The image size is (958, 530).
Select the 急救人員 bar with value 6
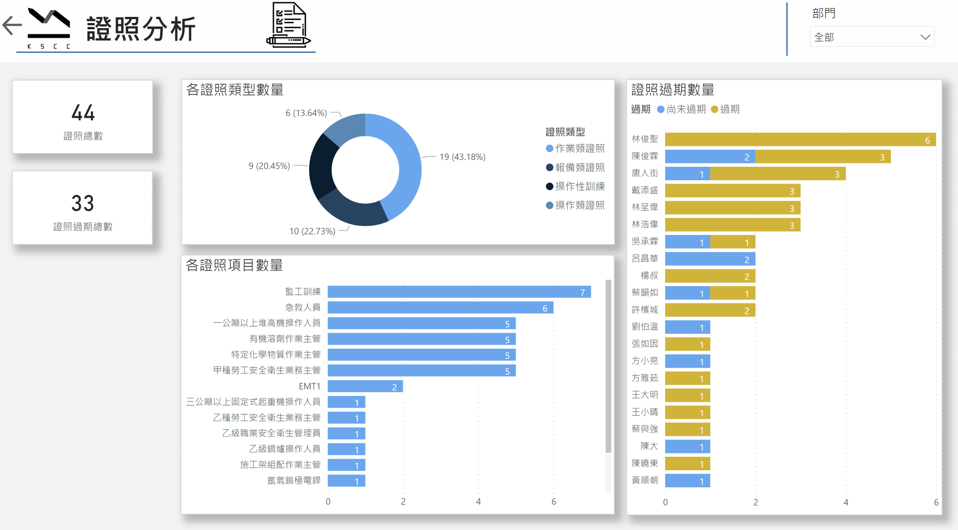(441, 307)
